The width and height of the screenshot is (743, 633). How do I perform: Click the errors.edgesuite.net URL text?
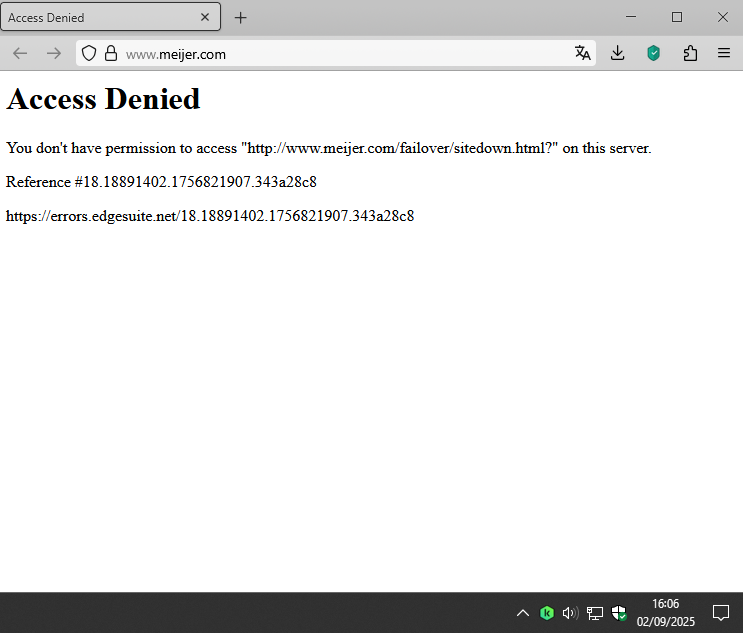click(210, 216)
